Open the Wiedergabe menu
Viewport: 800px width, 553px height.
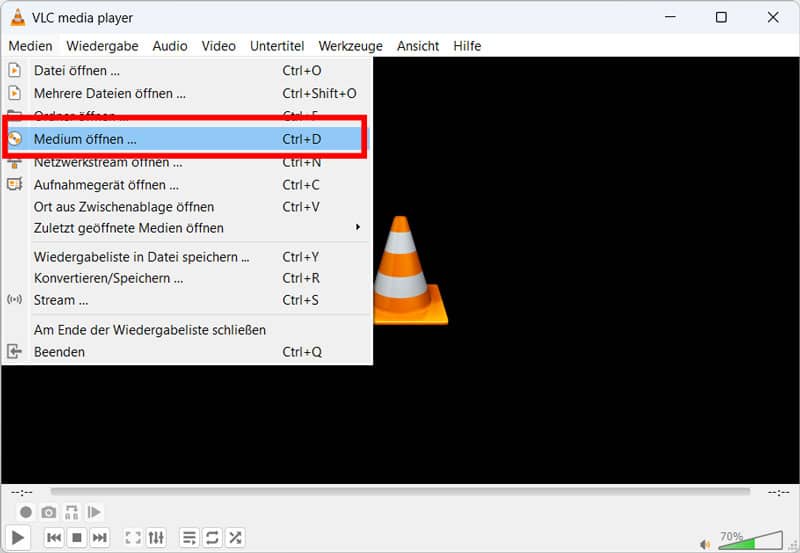[102, 46]
